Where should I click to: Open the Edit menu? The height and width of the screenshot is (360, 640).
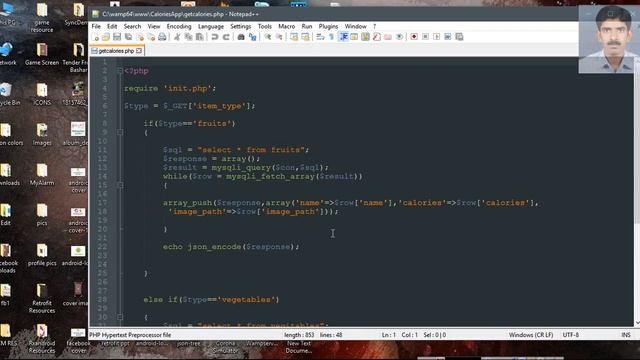tap(112, 26)
